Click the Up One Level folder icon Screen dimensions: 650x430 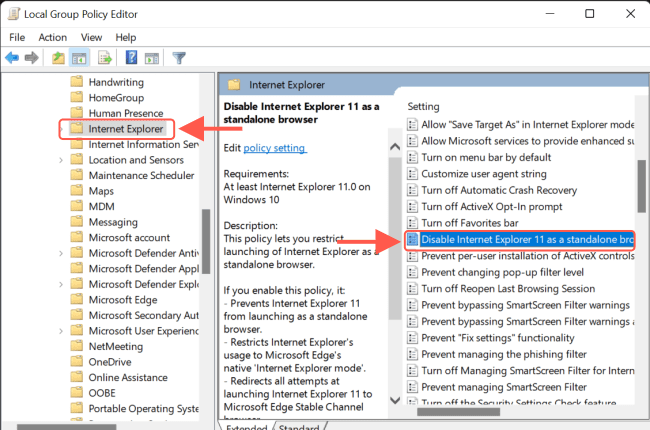(x=59, y=58)
